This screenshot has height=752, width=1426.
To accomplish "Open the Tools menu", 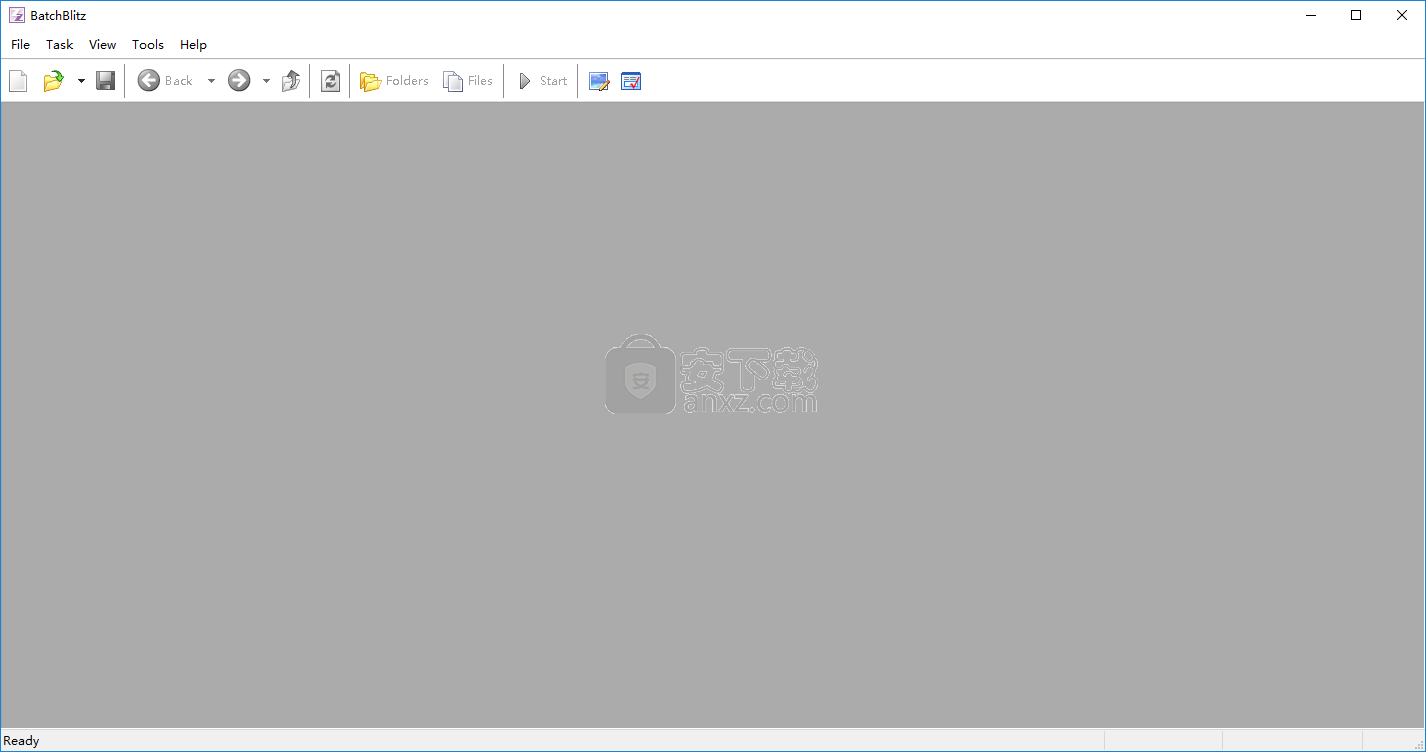I will (148, 44).
